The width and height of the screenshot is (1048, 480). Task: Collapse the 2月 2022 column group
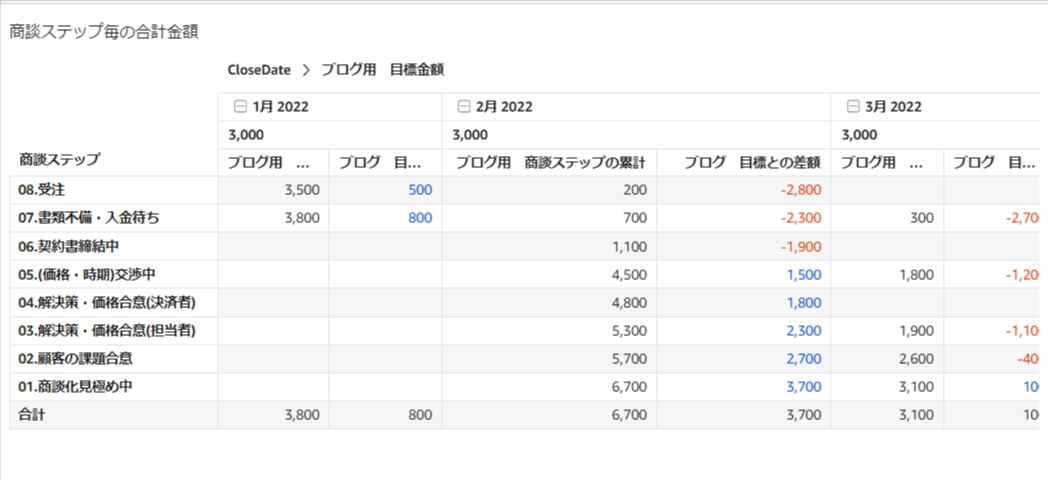463,107
